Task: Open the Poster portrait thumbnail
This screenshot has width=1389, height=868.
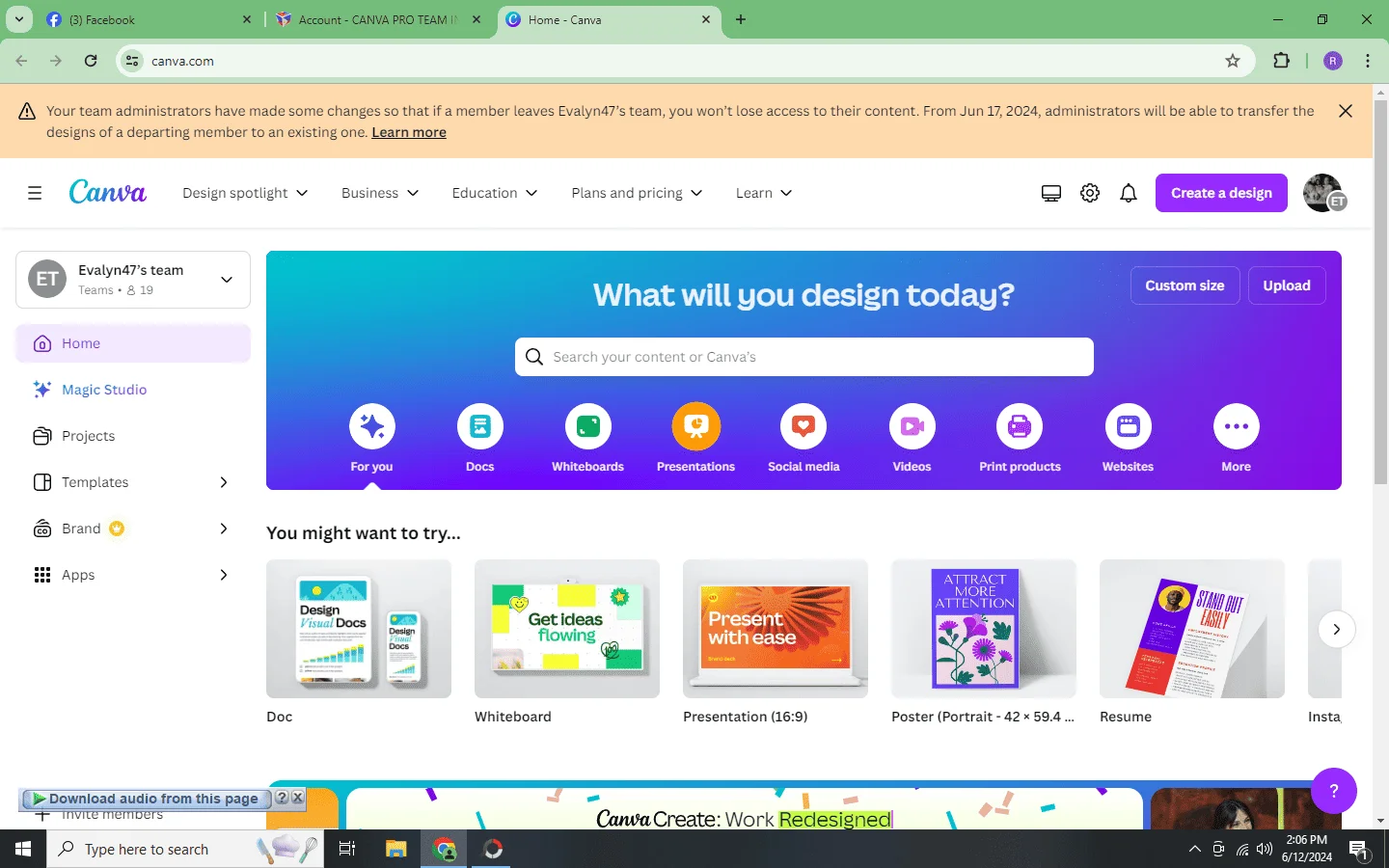Action: pos(984,629)
